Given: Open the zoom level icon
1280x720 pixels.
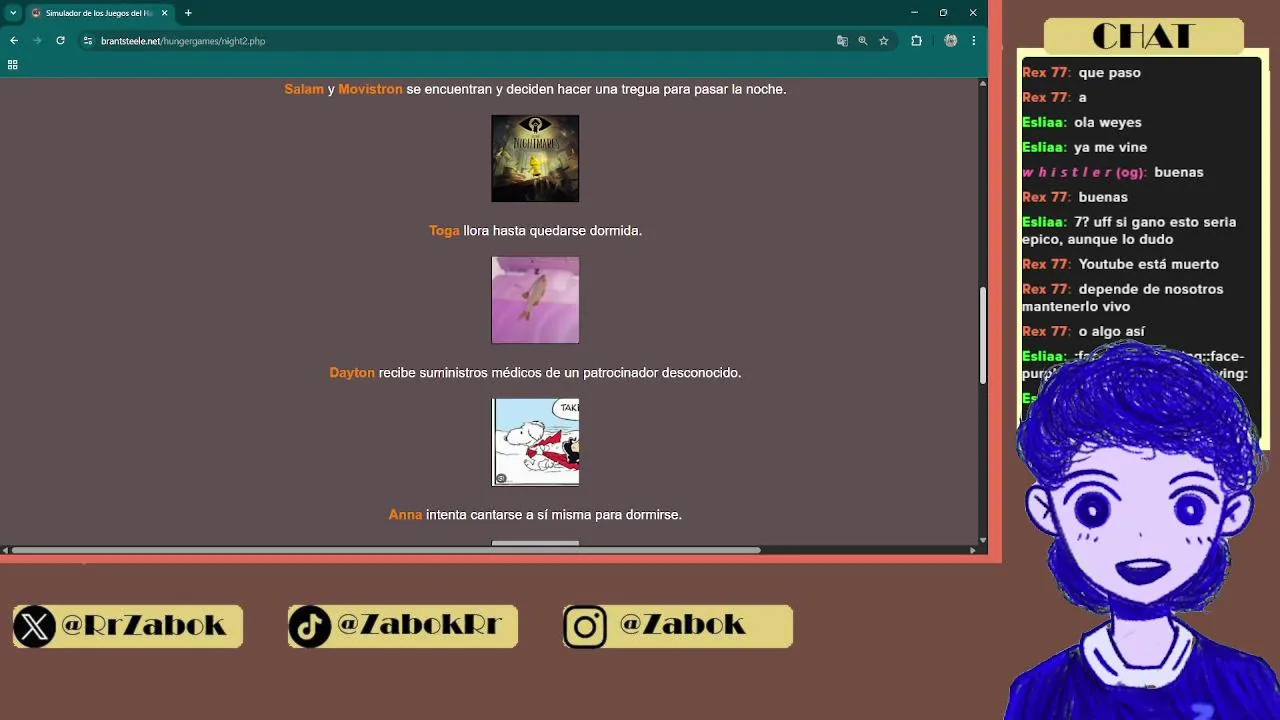Looking at the screenshot, I should coord(863,41).
